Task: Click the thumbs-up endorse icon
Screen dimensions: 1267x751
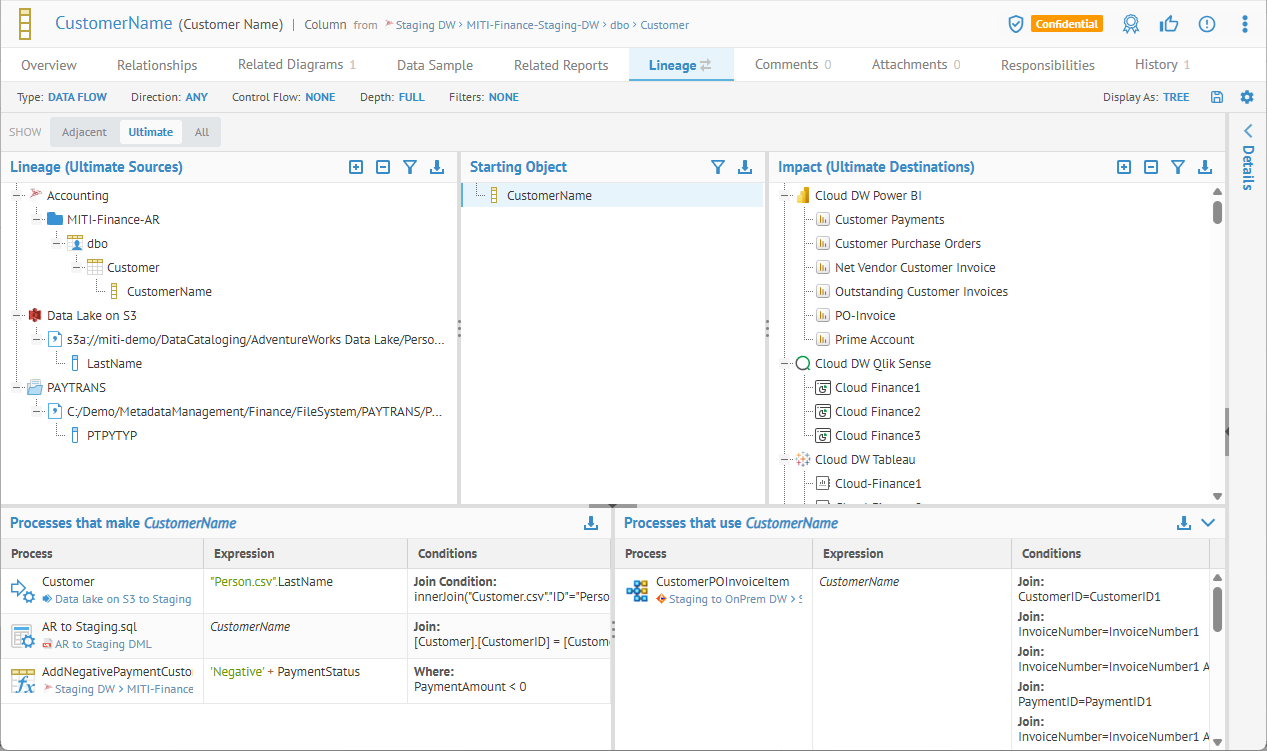Action: 1169,24
